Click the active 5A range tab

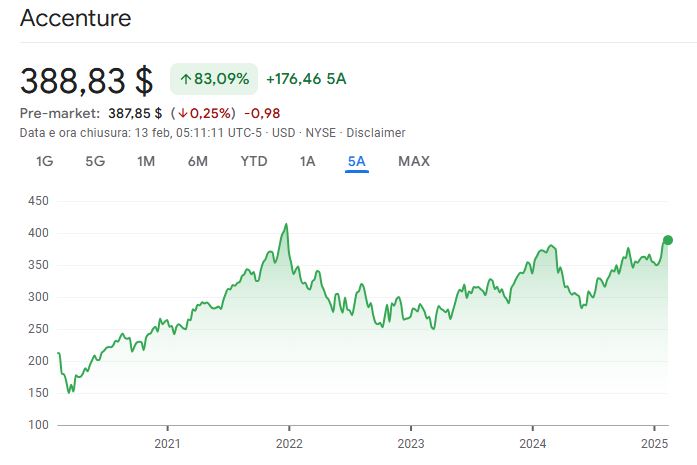coord(357,161)
